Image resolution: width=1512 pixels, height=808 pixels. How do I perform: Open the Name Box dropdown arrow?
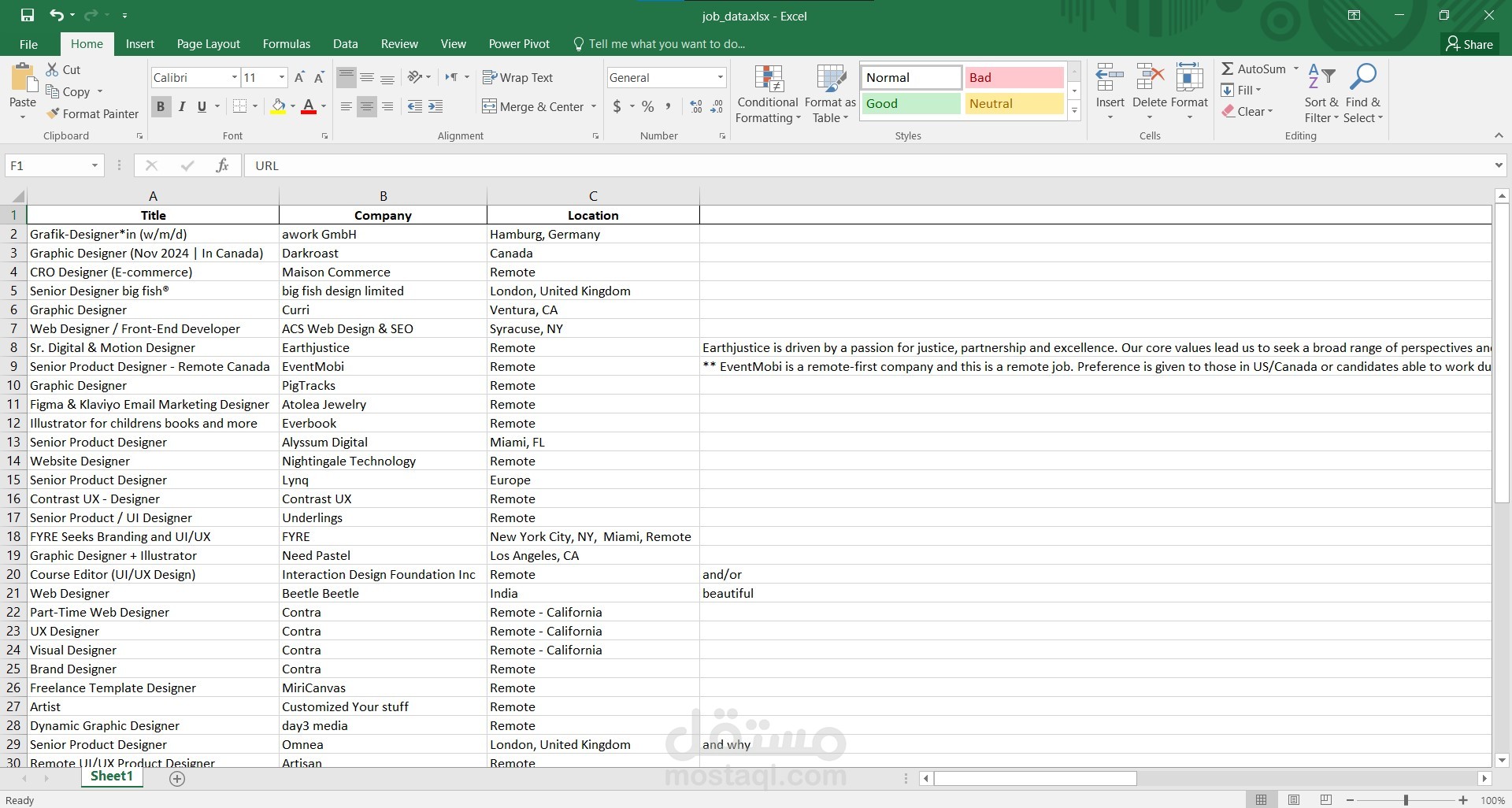click(94, 165)
